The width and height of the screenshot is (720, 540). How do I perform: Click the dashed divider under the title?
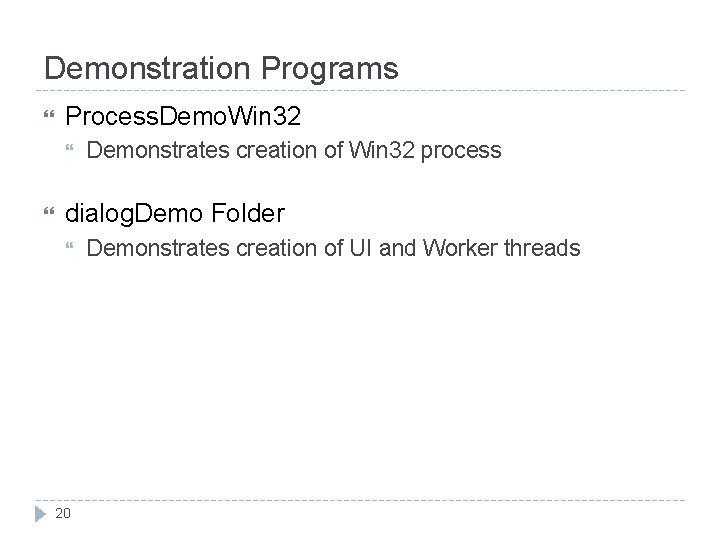[360, 91]
